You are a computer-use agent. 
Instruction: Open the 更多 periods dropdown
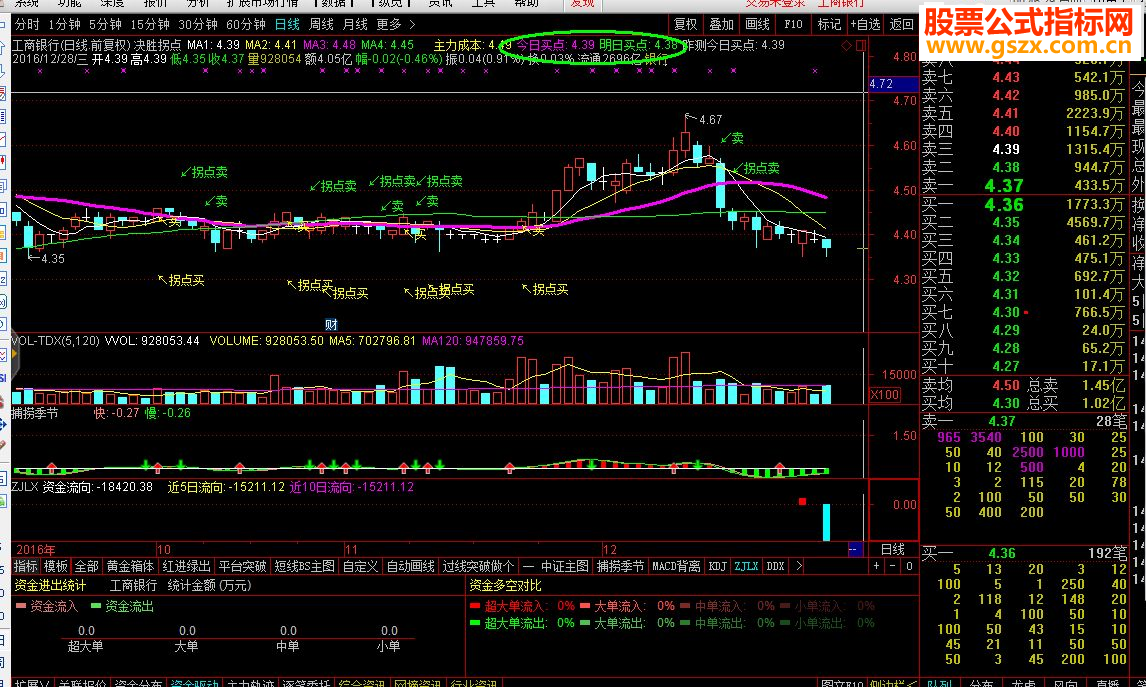(395, 24)
